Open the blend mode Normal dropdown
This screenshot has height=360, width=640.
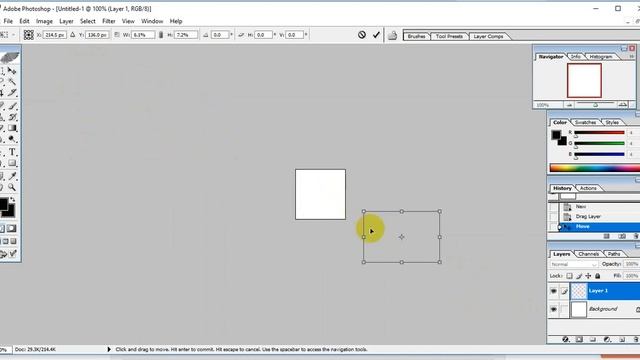[x=574, y=264]
